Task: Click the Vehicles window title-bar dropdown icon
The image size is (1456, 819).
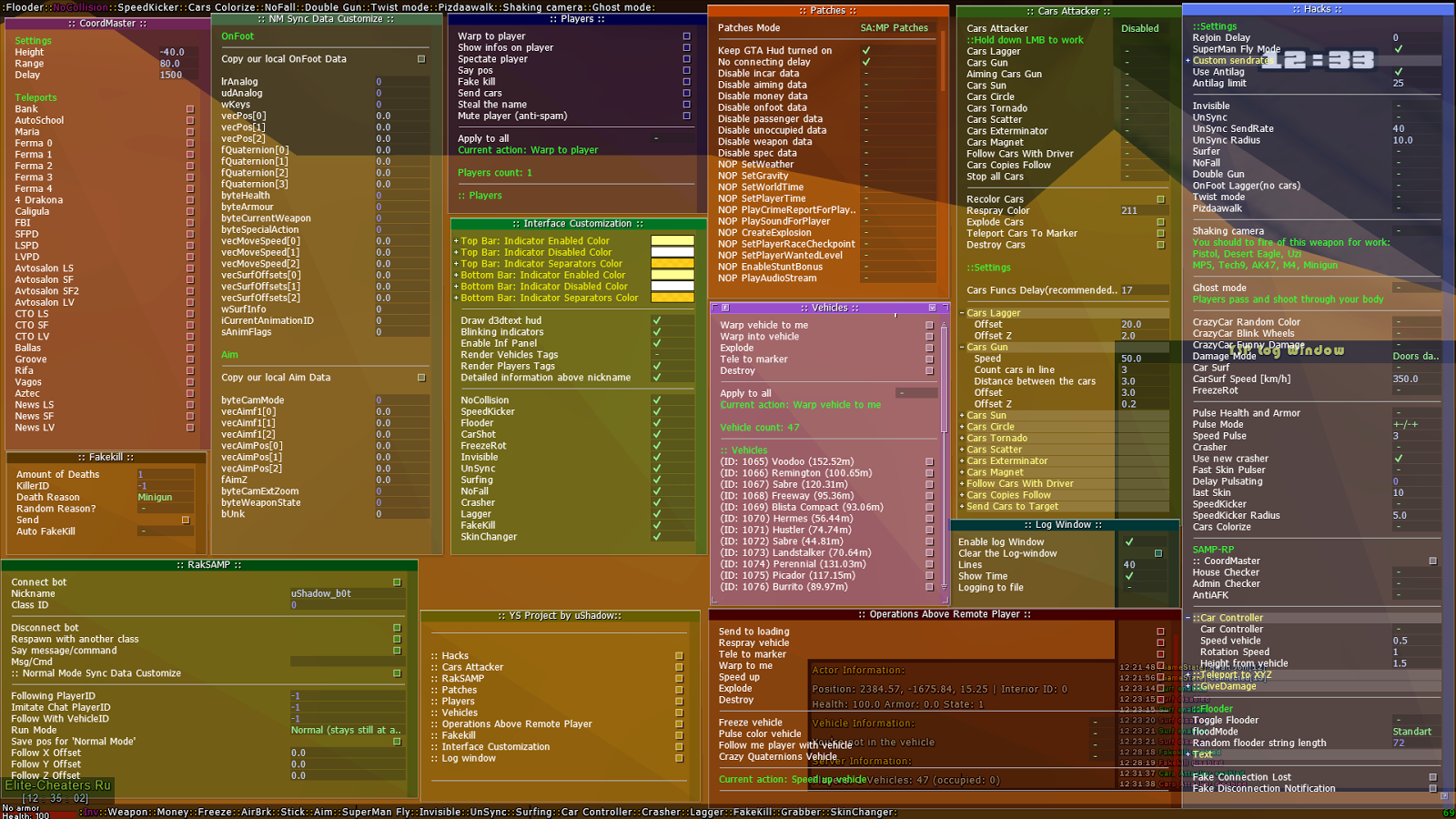Action: pyautogui.click(x=932, y=308)
